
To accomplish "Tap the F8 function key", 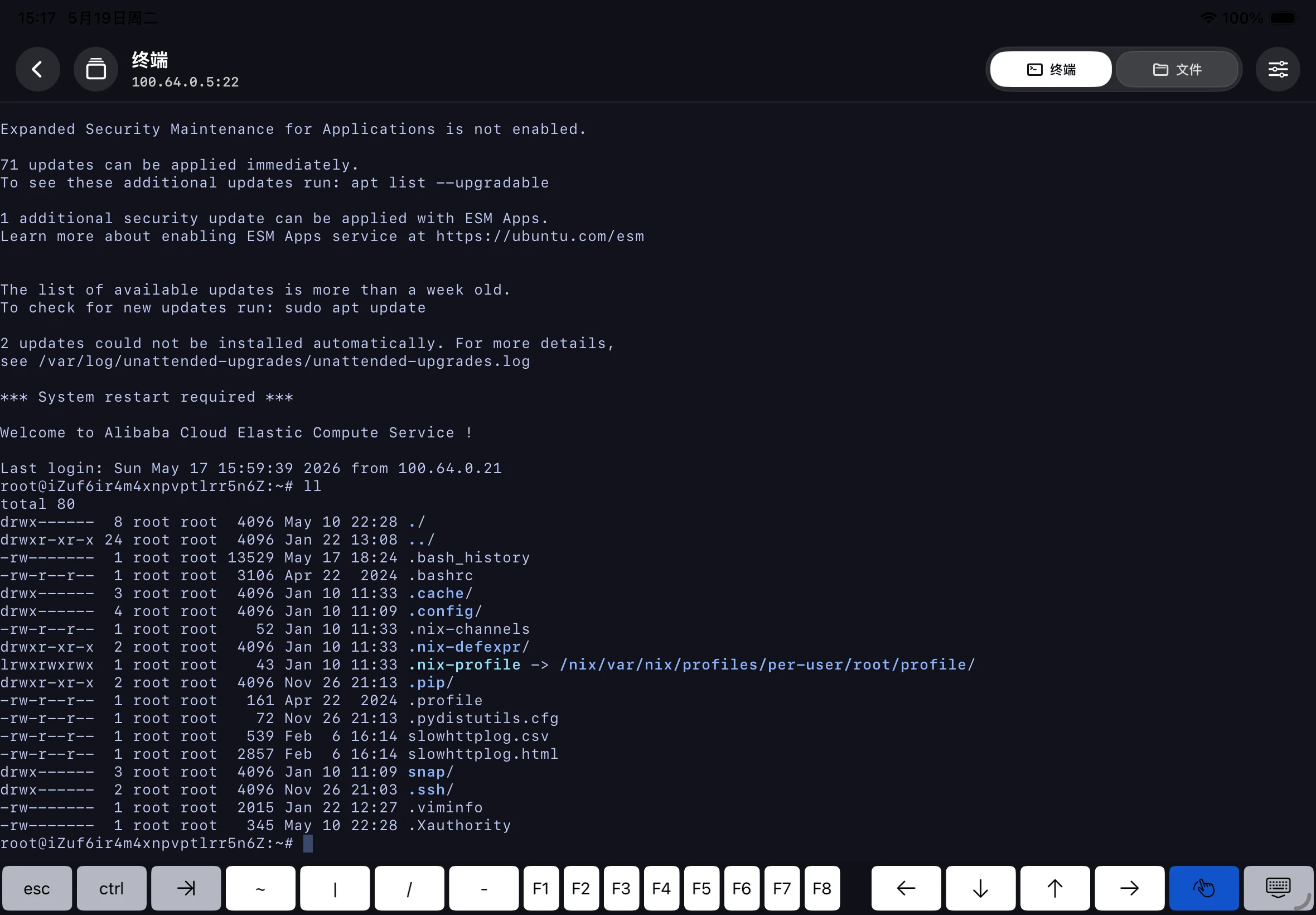I will (822, 888).
